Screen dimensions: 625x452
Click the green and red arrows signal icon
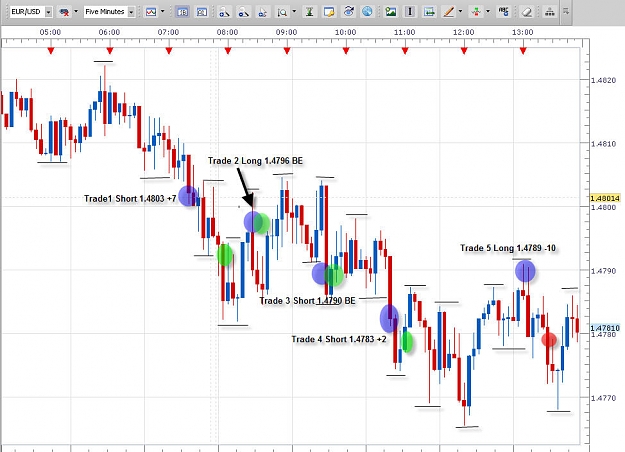tap(476, 12)
